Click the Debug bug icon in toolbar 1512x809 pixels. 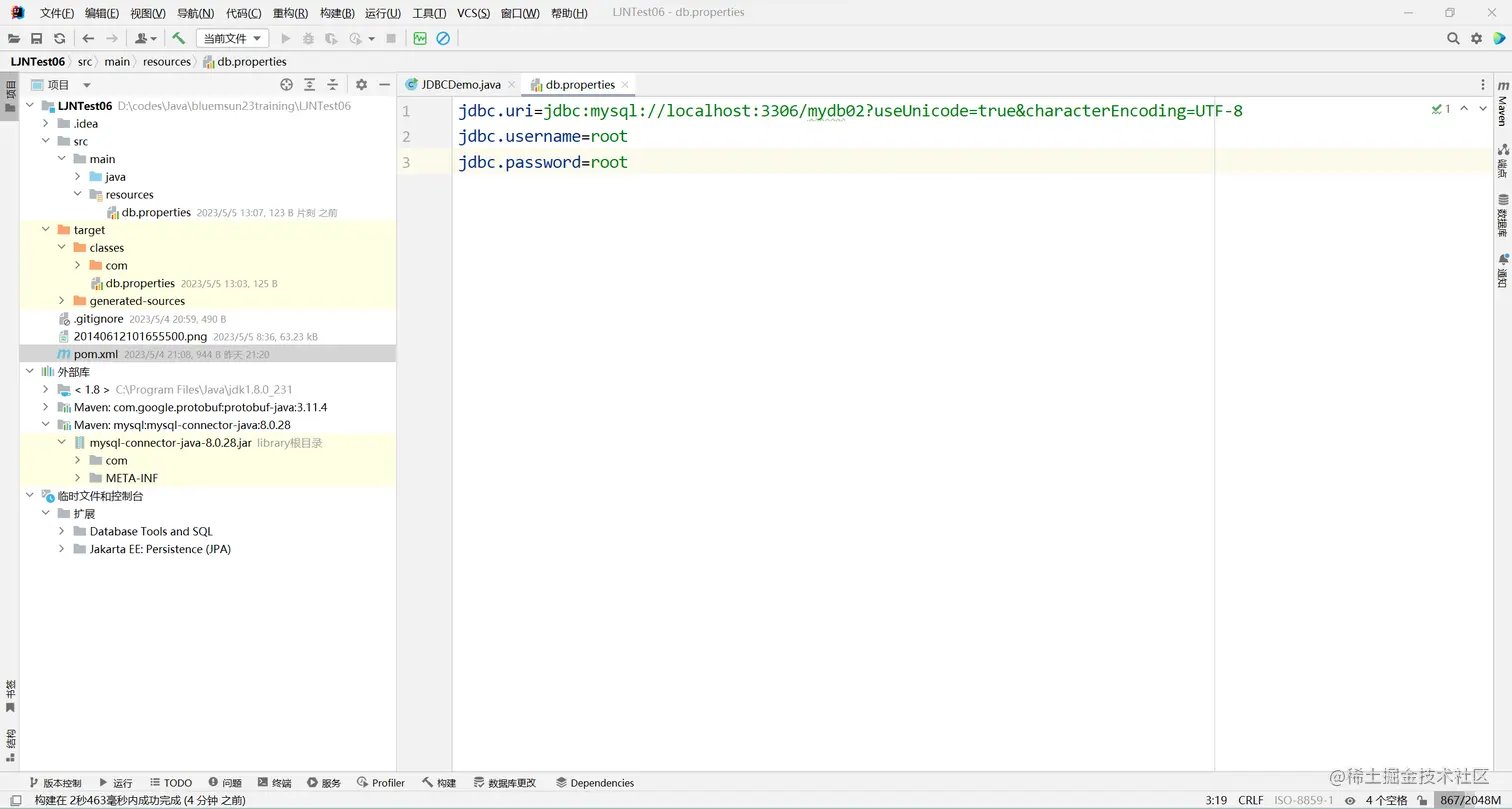pyautogui.click(x=308, y=38)
